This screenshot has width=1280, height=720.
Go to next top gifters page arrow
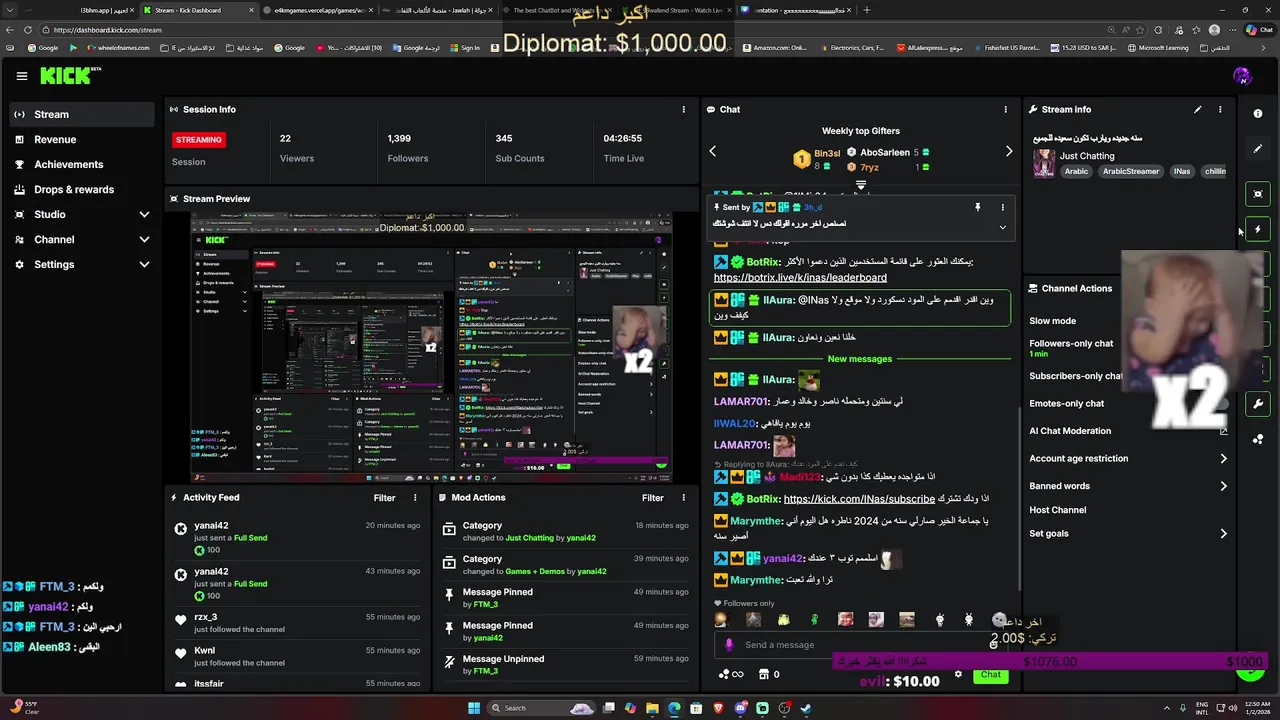coord(1008,151)
